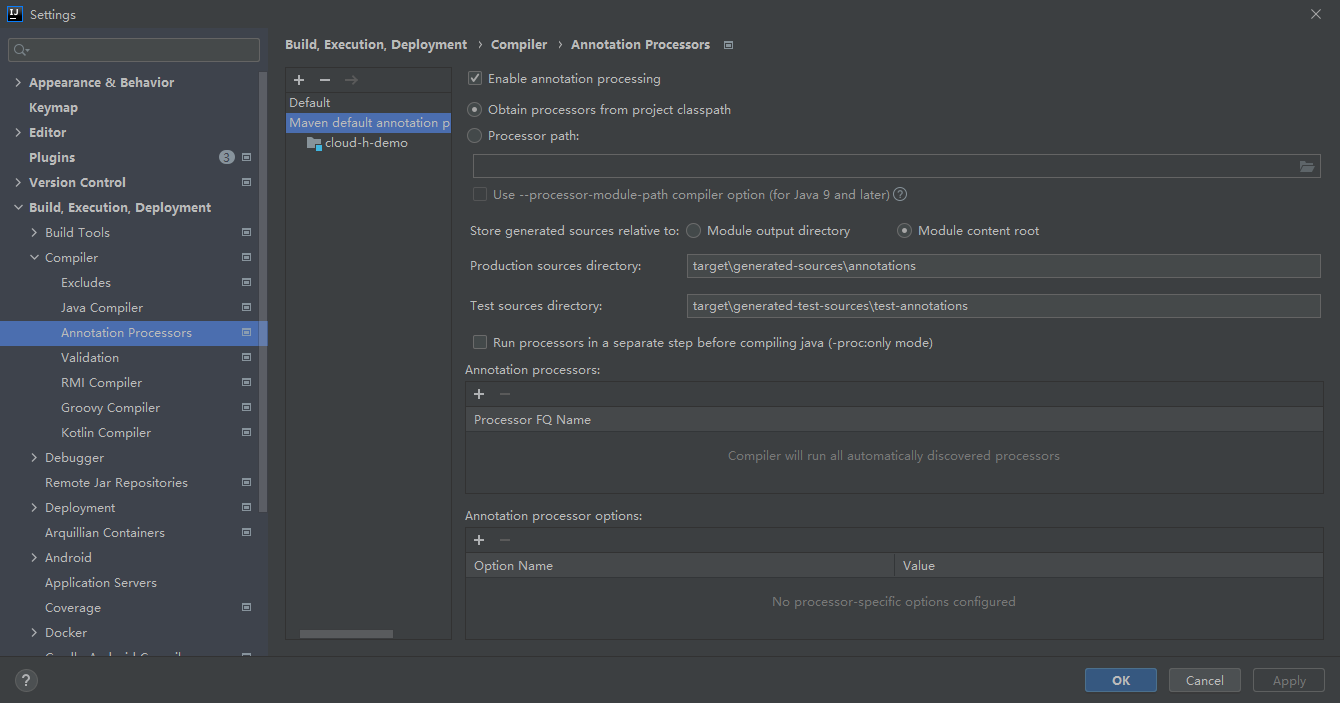Add a new annotation processor FQ name
This screenshot has height=703, width=1340.
coord(479,394)
